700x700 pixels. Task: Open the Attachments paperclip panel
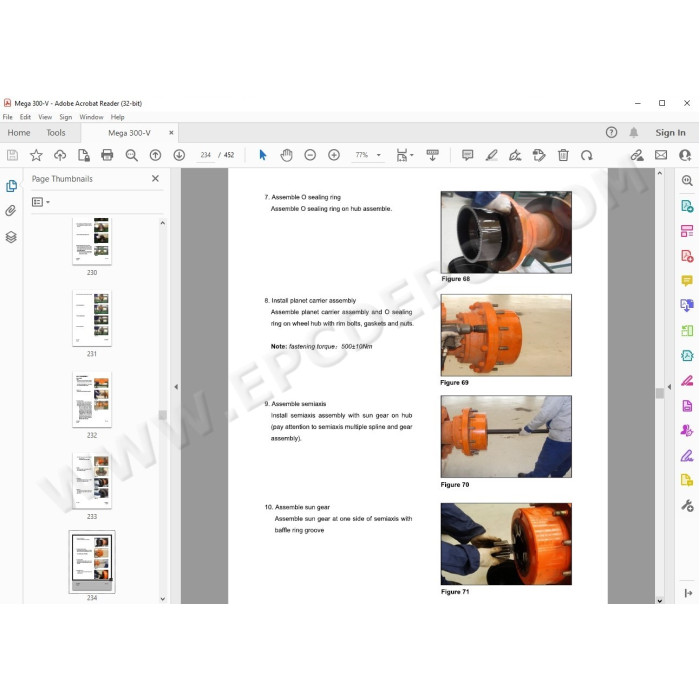tap(11, 210)
